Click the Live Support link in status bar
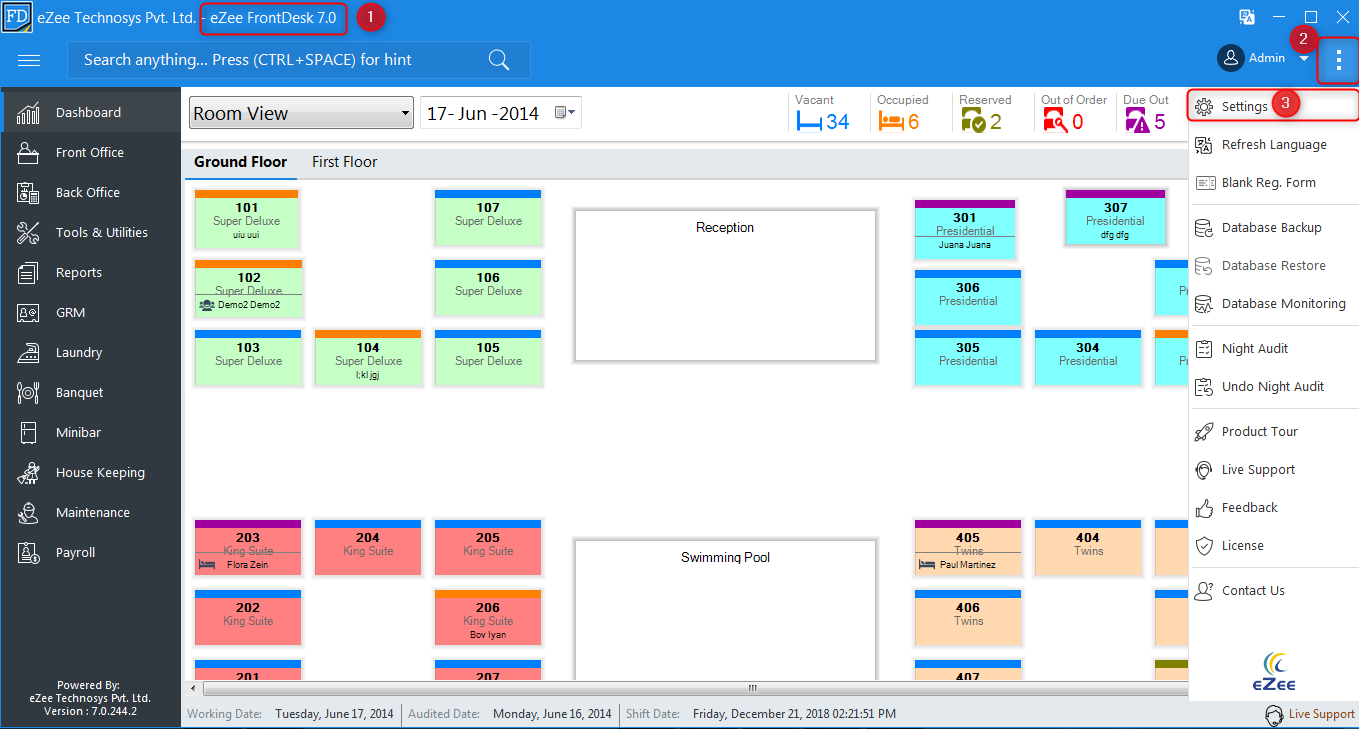The image size is (1359, 729). tap(1321, 715)
